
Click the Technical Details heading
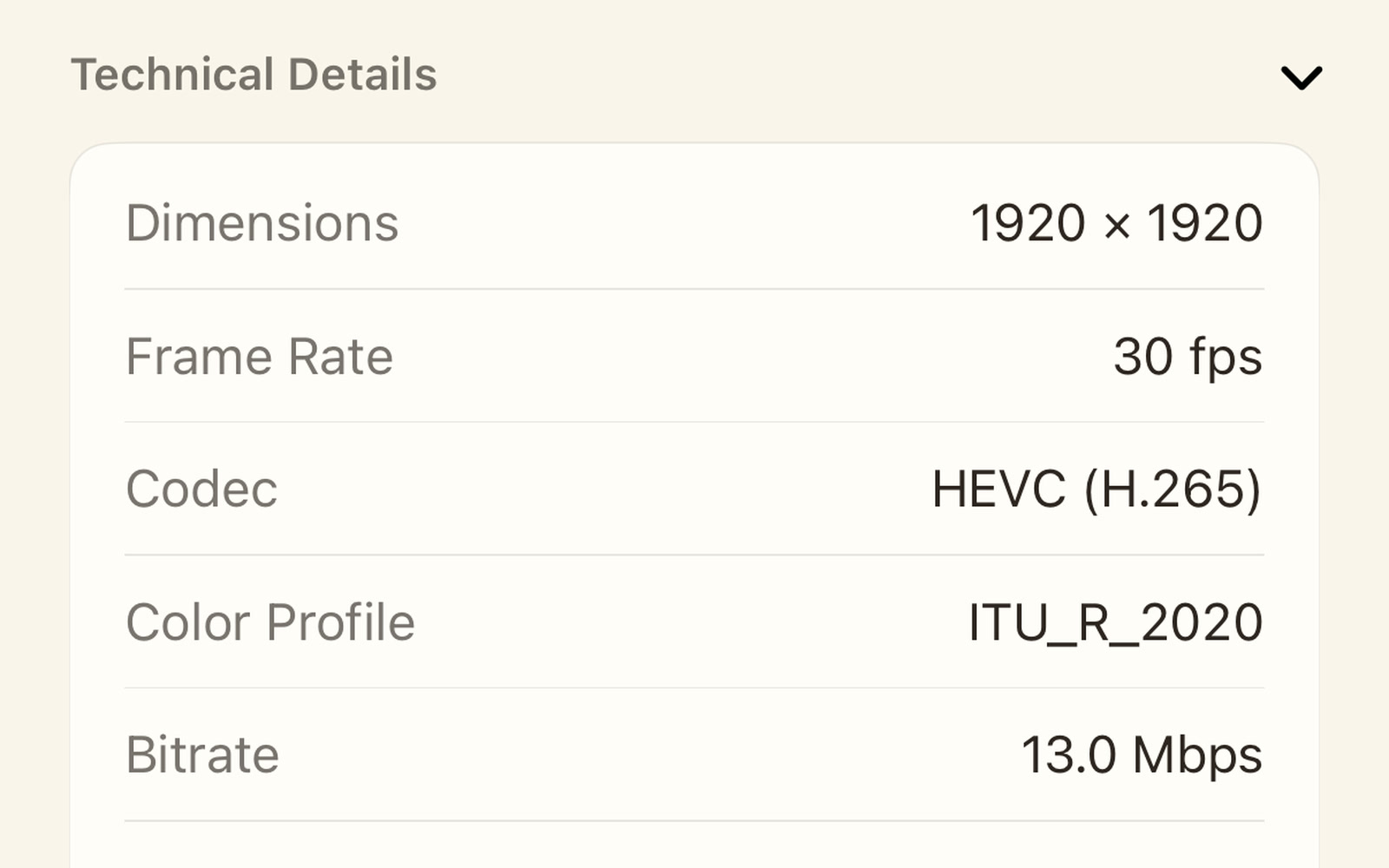click(253, 75)
